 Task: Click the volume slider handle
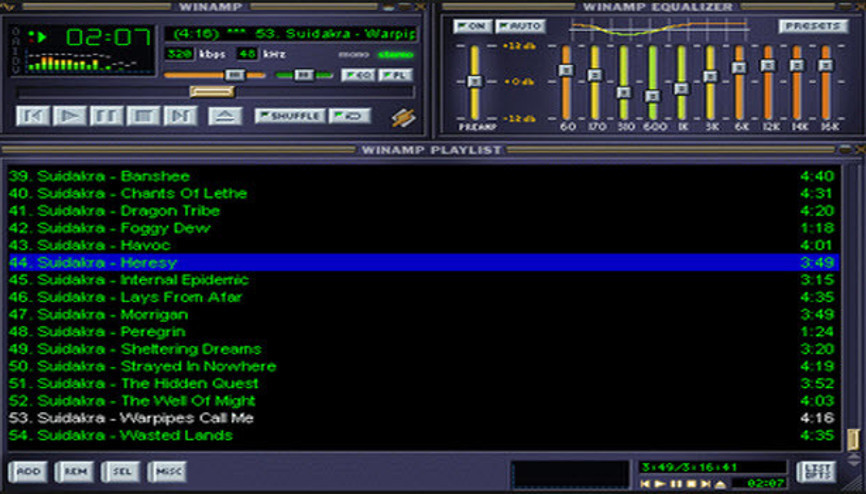[235, 75]
